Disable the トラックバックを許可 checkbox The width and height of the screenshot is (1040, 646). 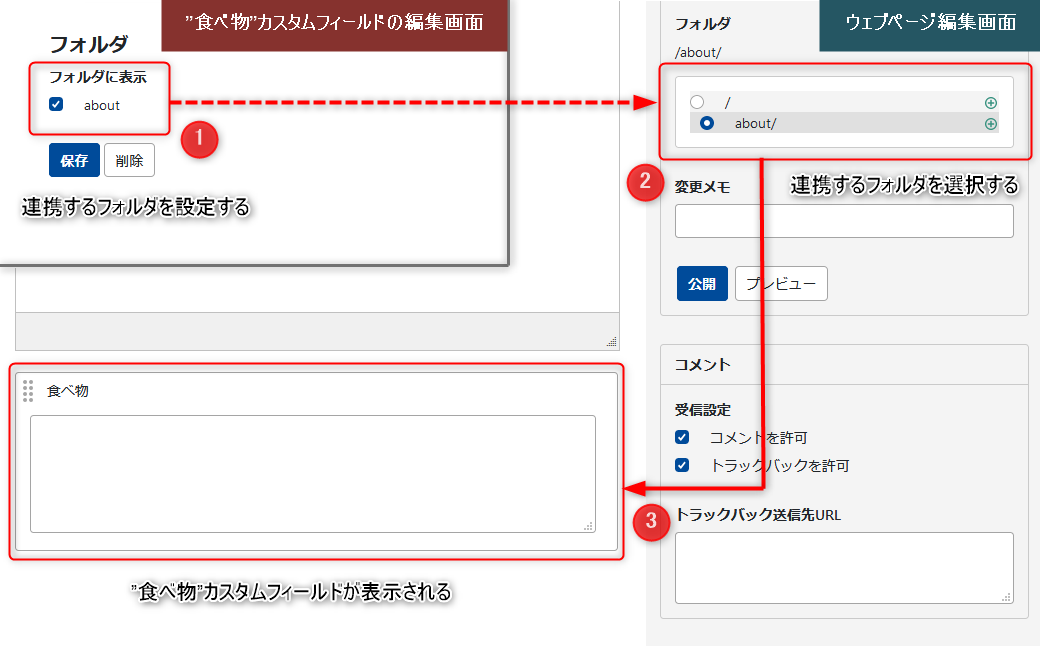(x=682, y=465)
